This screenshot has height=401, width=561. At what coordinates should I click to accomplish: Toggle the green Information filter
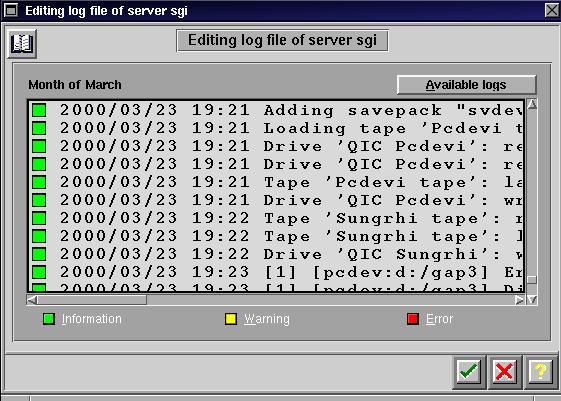click(x=49, y=319)
